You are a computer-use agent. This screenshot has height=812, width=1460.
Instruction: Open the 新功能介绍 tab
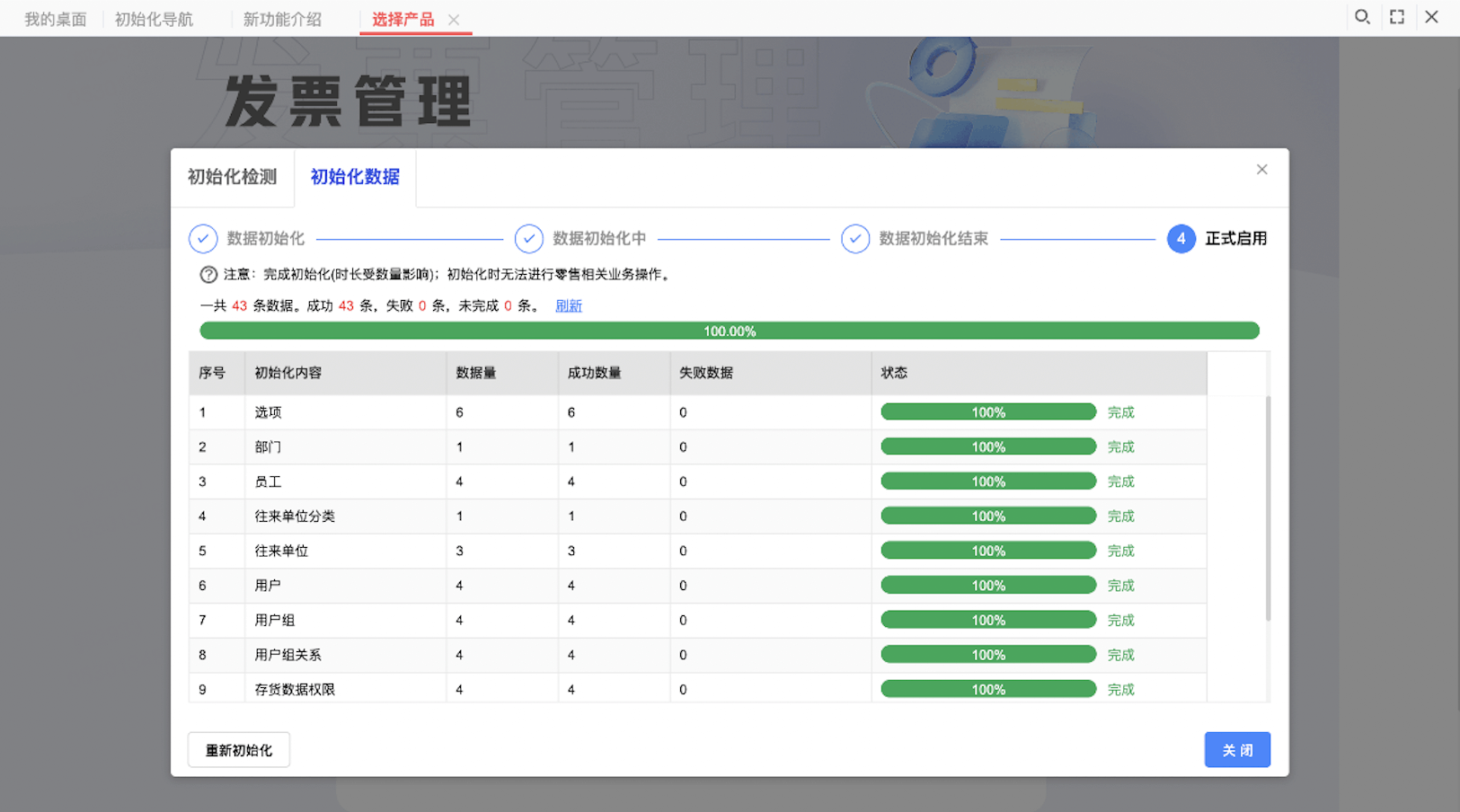click(x=282, y=19)
